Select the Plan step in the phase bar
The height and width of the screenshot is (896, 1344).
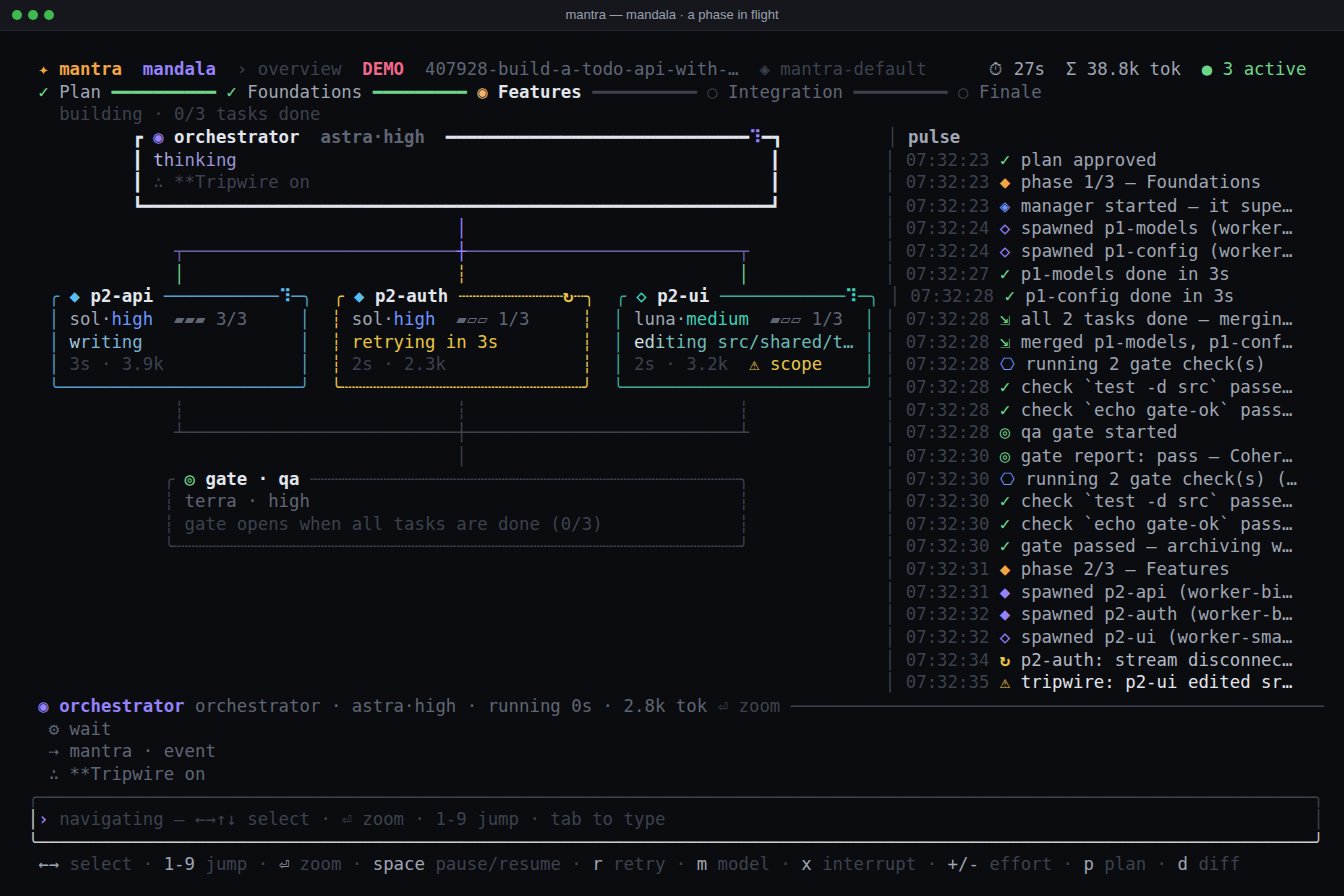(x=69, y=92)
